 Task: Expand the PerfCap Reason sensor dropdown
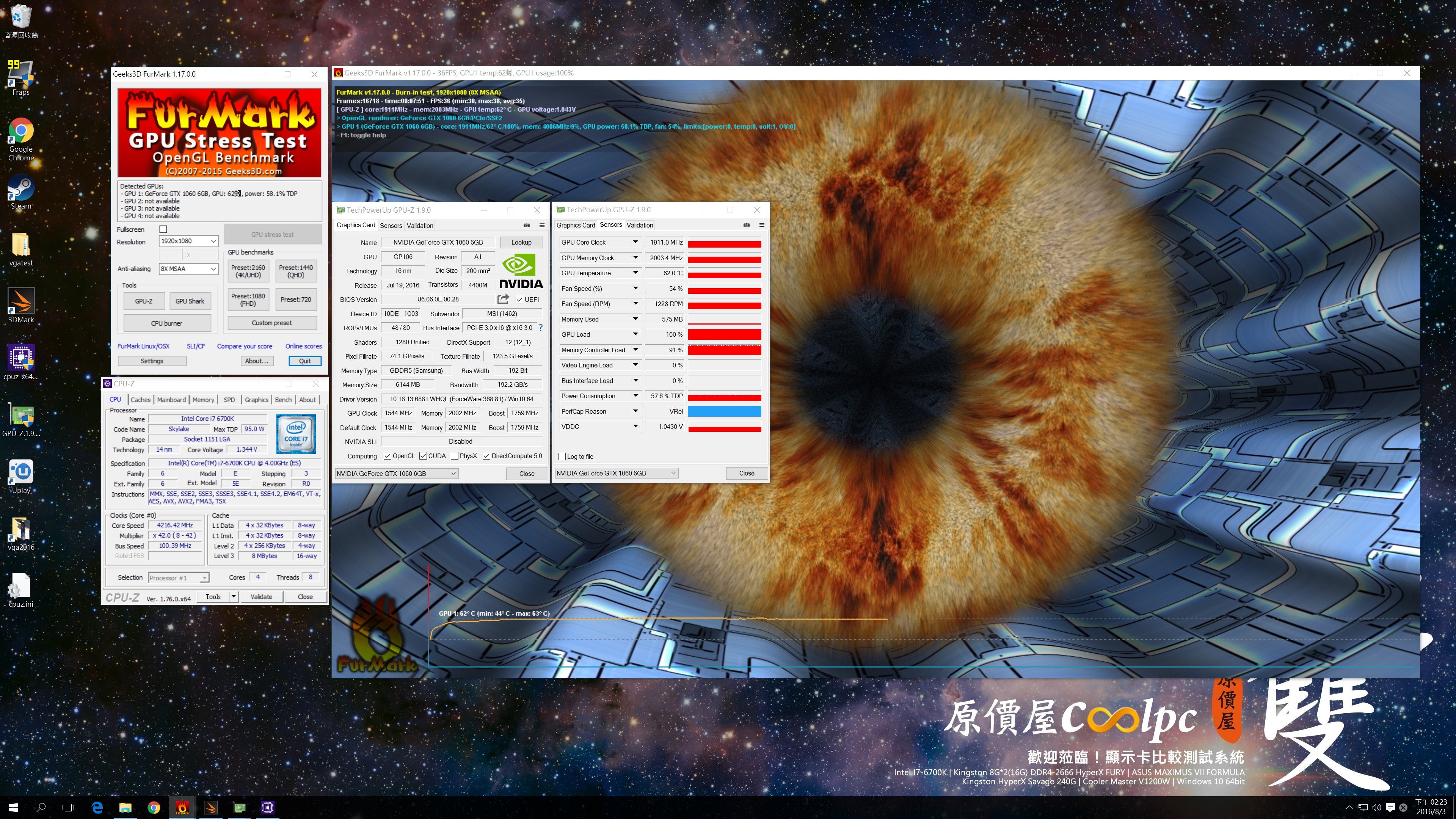635,411
